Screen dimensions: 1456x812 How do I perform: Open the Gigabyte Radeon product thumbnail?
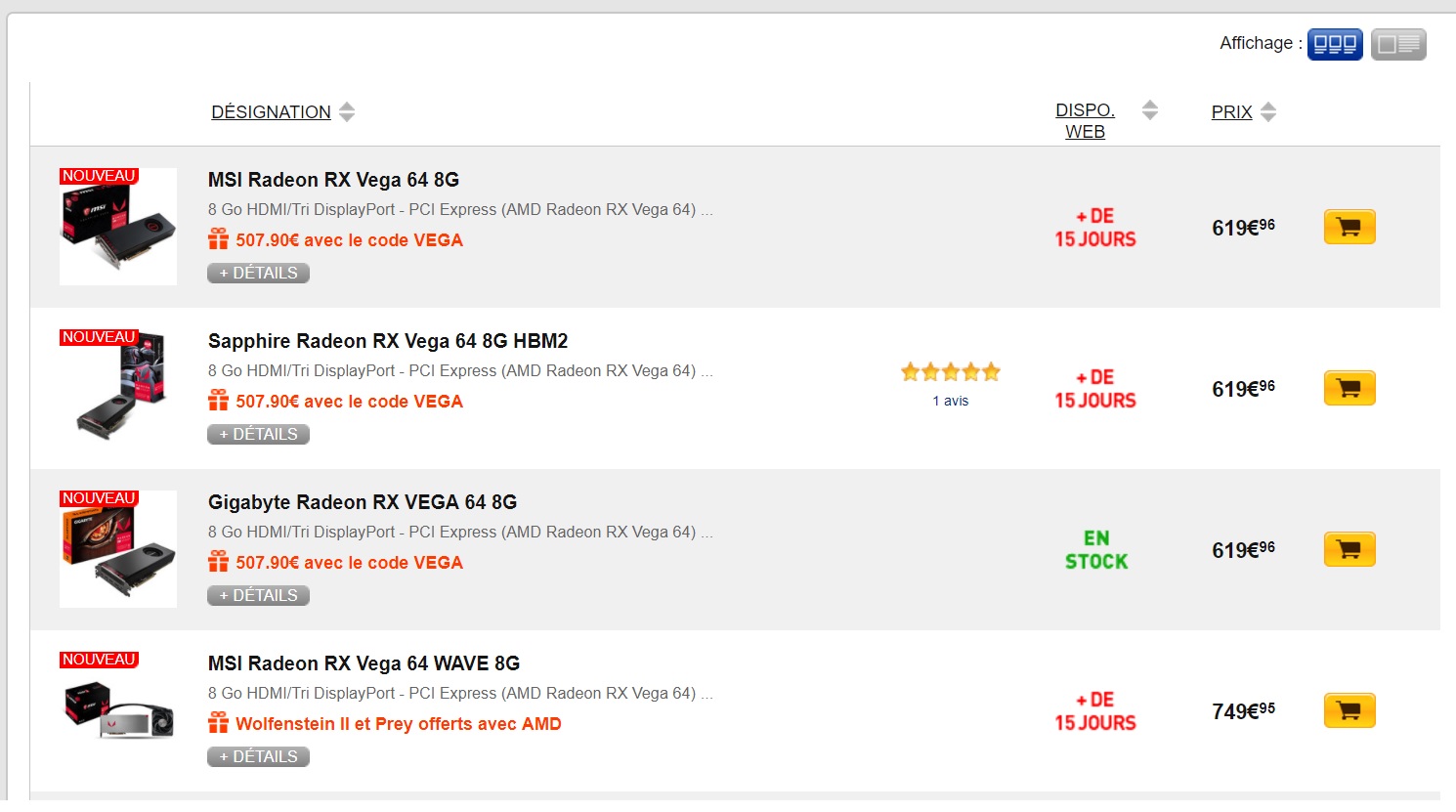118,549
